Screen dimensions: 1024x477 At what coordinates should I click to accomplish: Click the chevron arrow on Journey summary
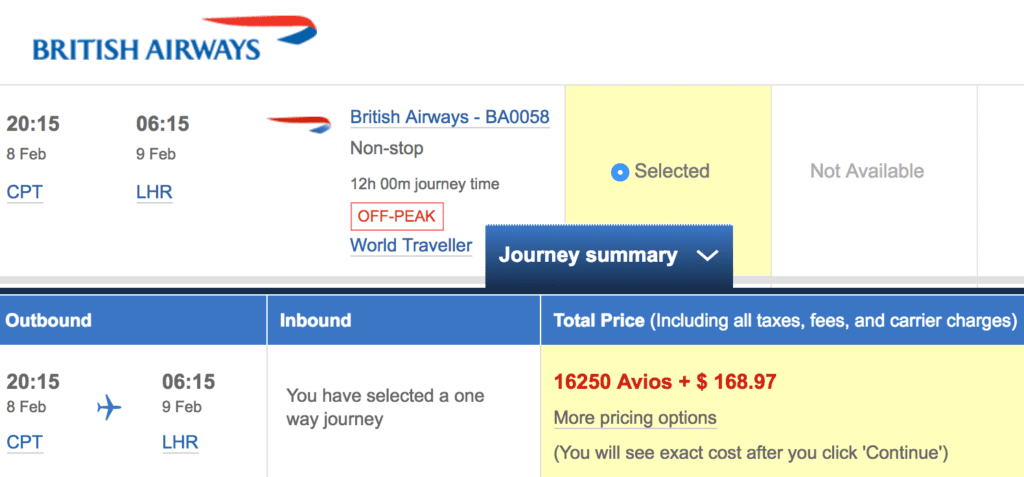(x=707, y=256)
